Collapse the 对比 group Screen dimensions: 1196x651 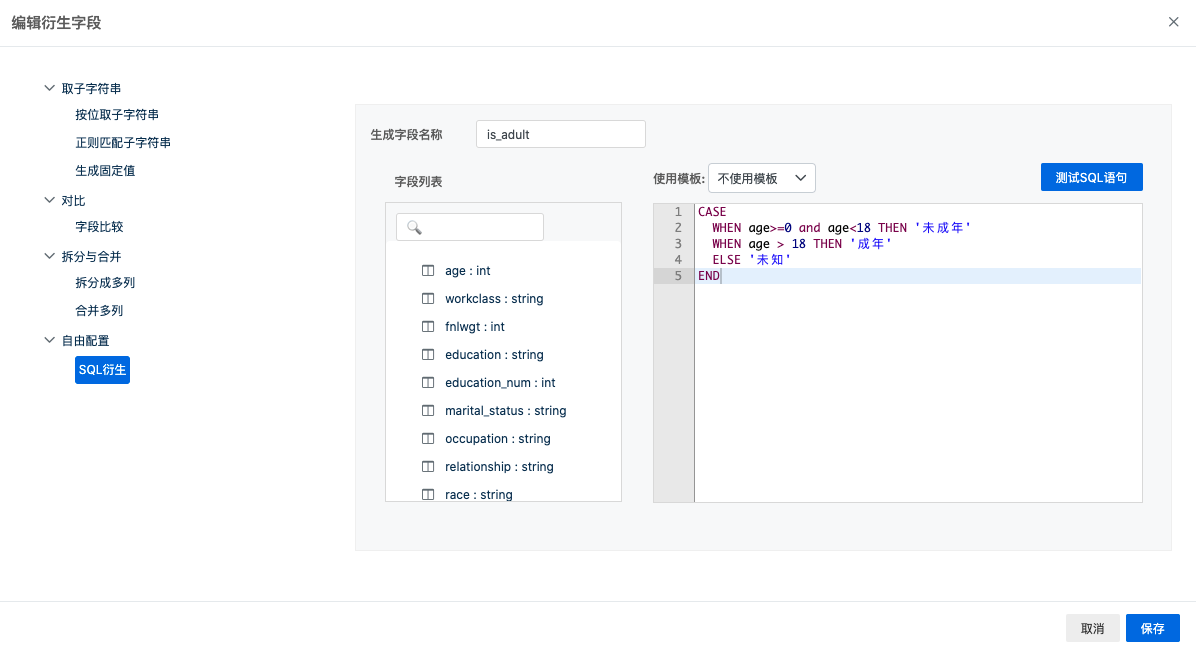click(50, 200)
